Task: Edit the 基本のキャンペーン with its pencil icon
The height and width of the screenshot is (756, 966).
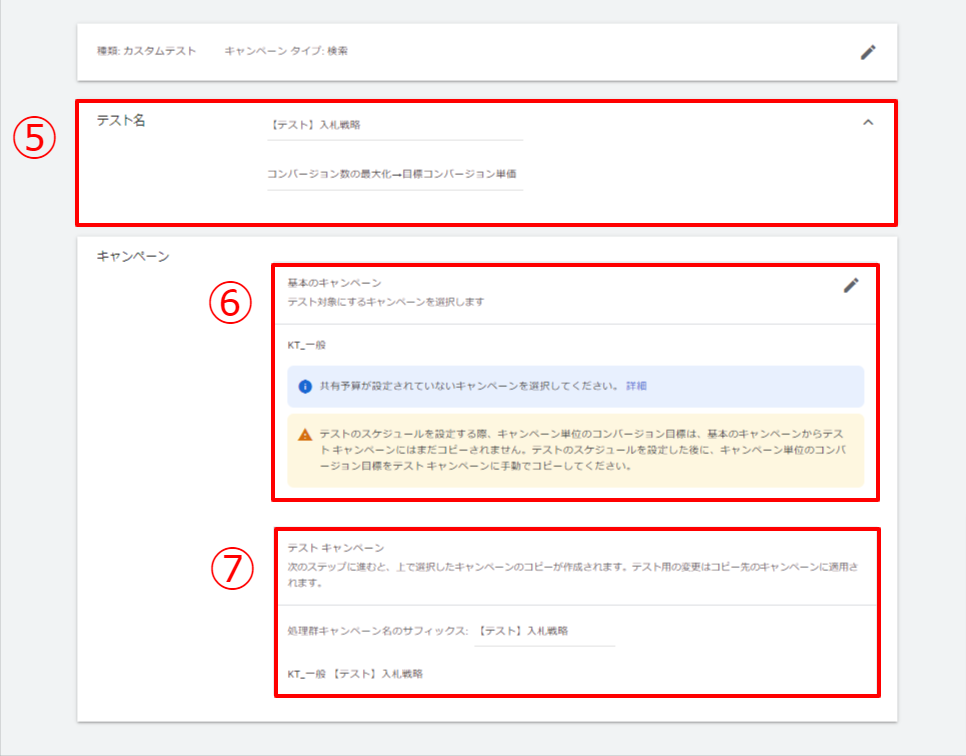Action: (851, 285)
